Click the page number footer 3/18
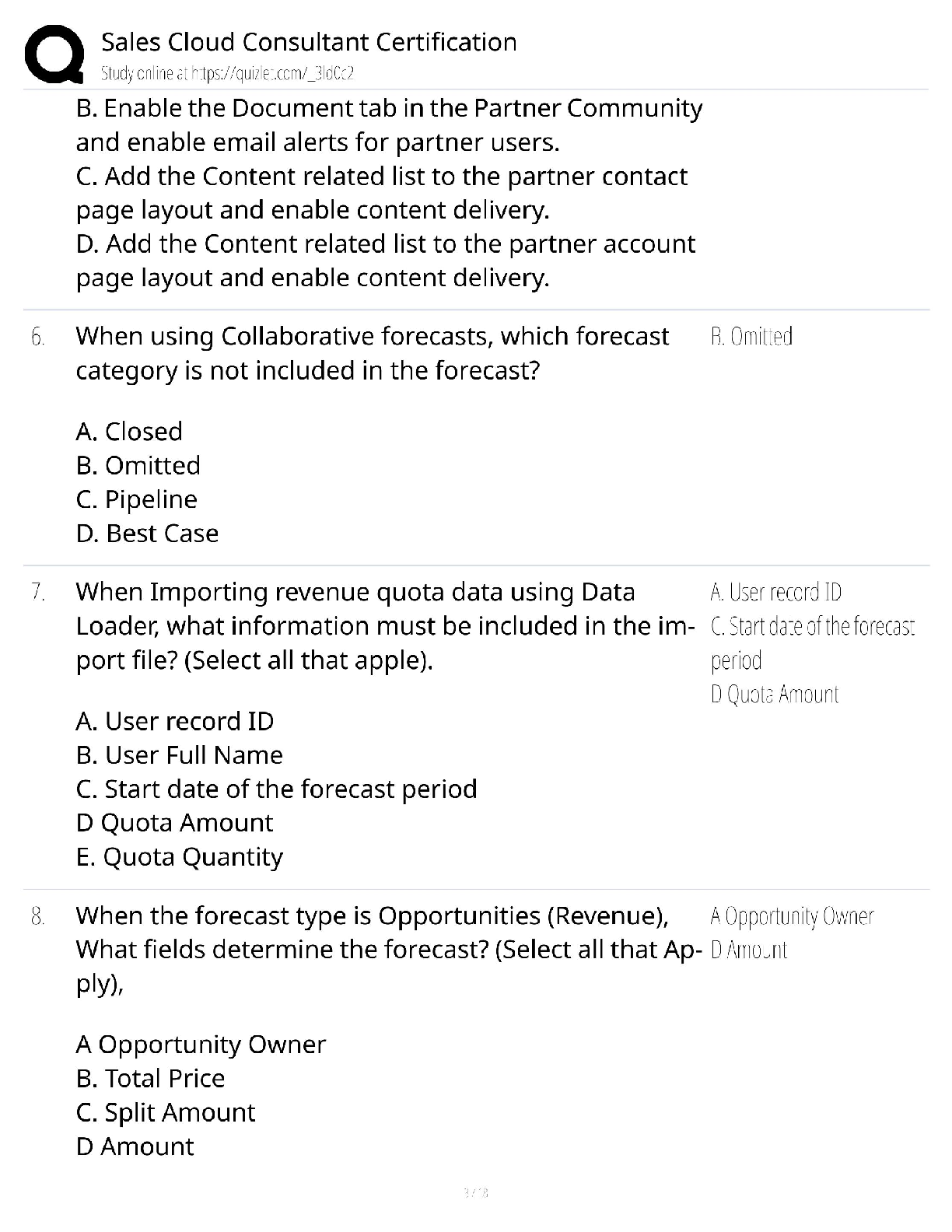 tap(475, 1192)
